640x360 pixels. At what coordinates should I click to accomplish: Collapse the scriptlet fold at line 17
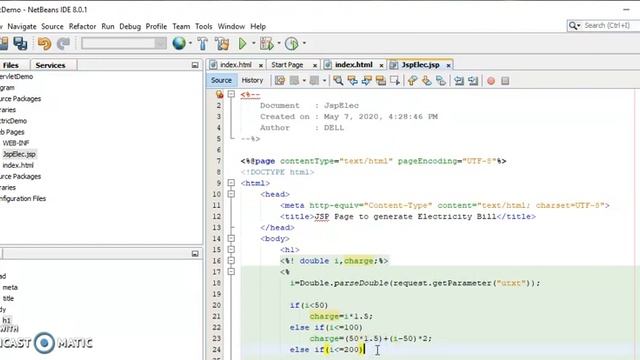pos(231,271)
